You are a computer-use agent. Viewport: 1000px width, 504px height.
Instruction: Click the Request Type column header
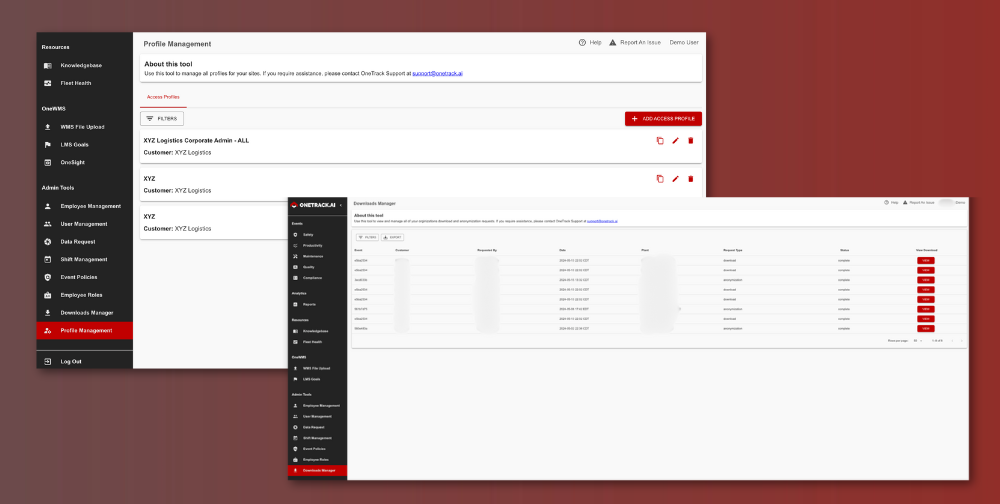pyautogui.click(x=733, y=250)
